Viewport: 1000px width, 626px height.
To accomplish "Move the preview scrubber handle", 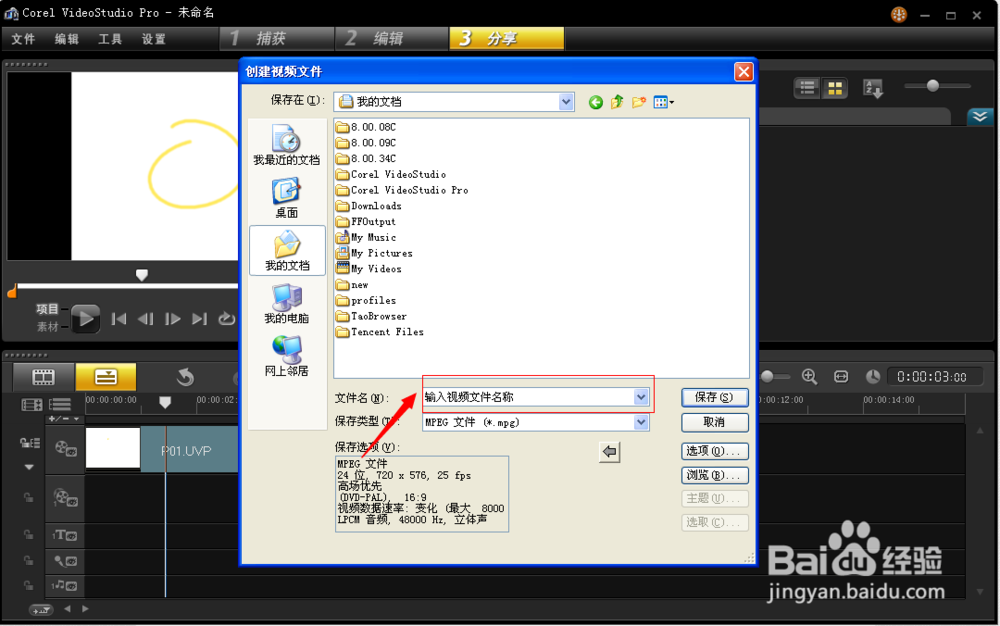I will point(142,275).
